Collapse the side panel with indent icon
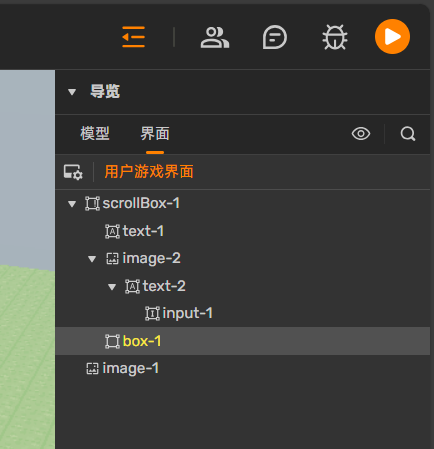The width and height of the screenshot is (434, 449). point(133,37)
